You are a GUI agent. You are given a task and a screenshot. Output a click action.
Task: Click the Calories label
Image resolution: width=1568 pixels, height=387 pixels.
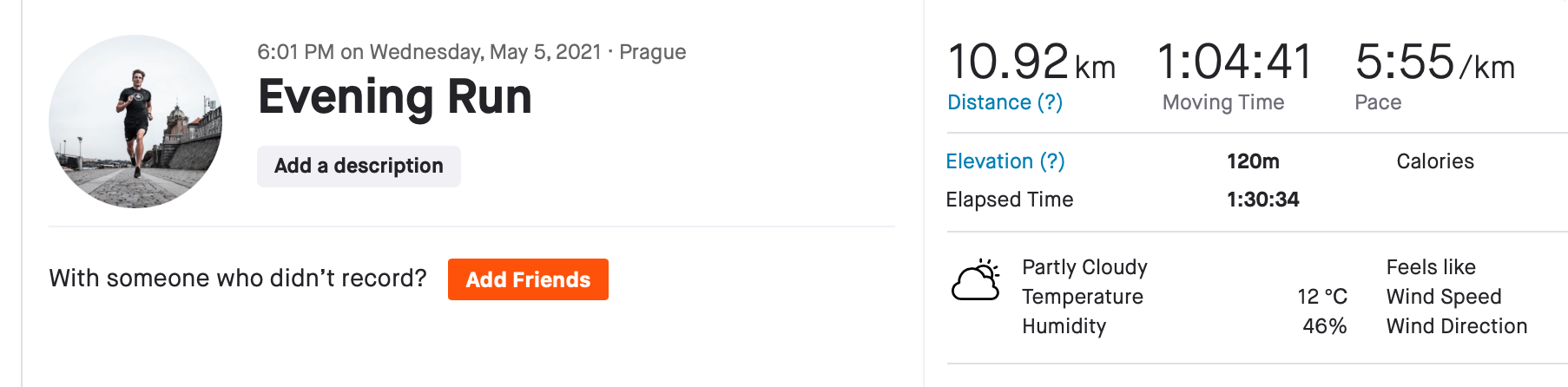tap(1435, 161)
